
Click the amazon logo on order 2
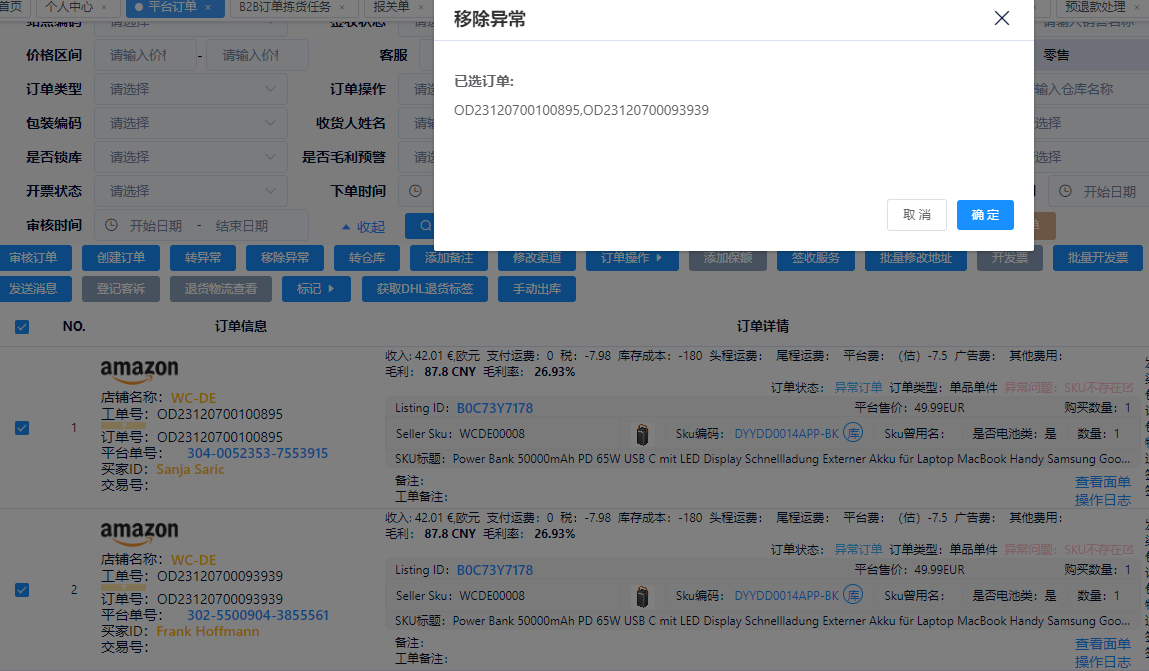(x=140, y=530)
